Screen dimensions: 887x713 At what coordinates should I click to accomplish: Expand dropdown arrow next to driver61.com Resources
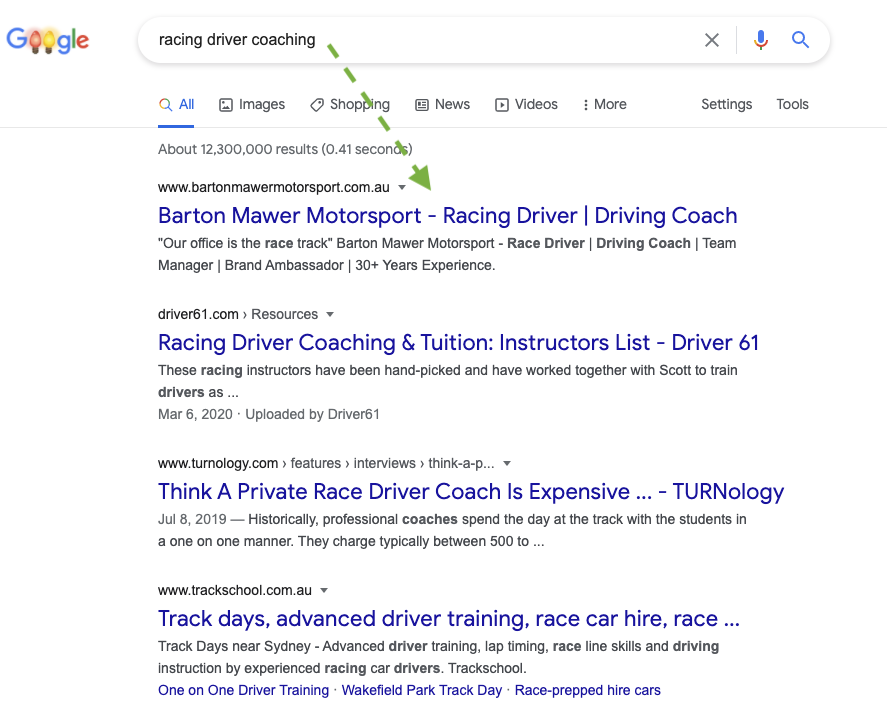pyautogui.click(x=330, y=315)
